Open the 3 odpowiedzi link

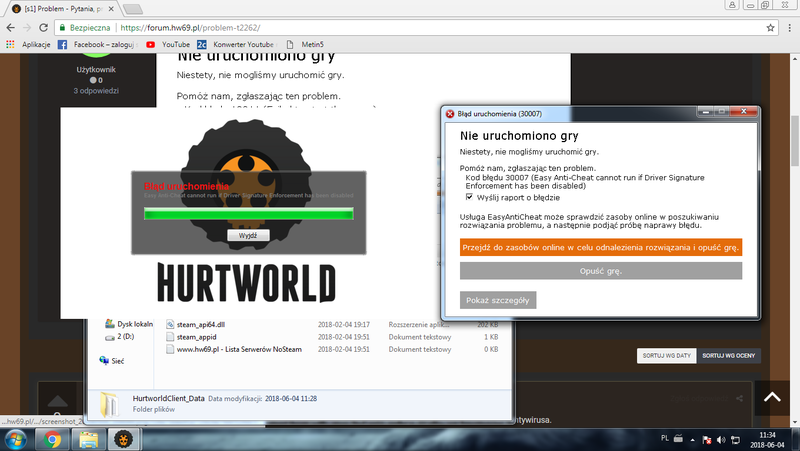pyautogui.click(x=96, y=90)
